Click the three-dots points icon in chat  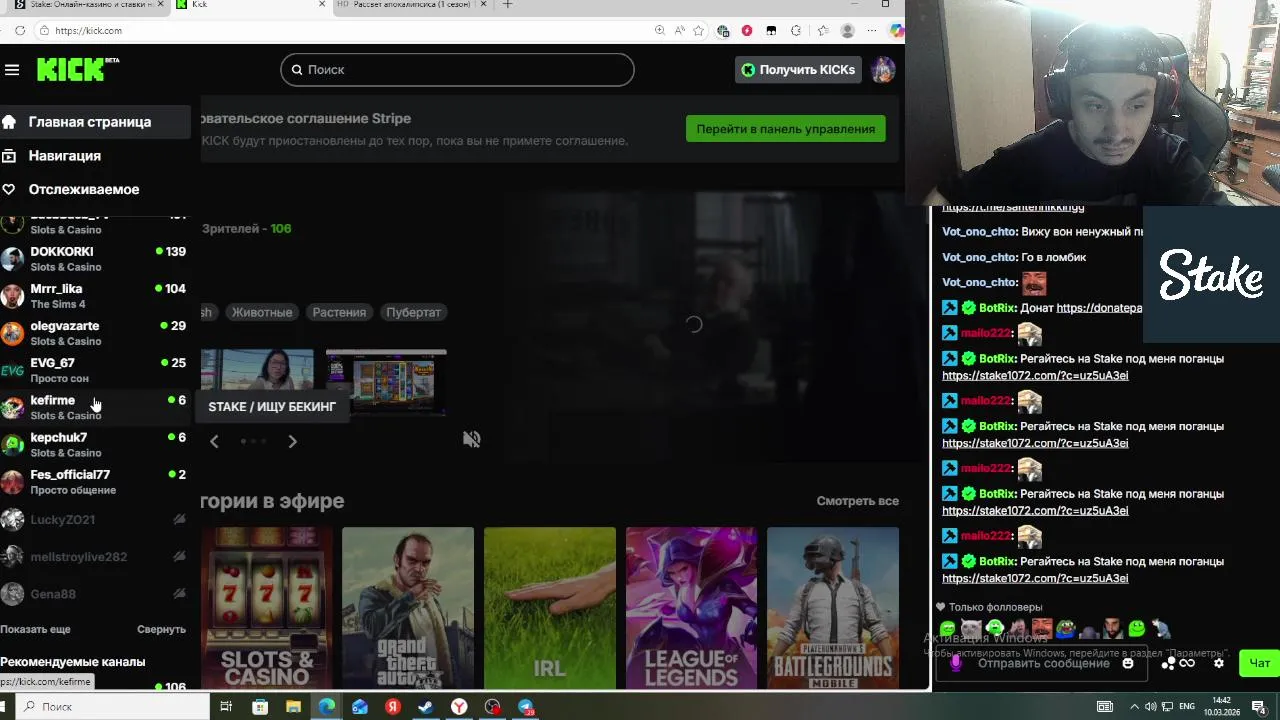coord(1168,663)
